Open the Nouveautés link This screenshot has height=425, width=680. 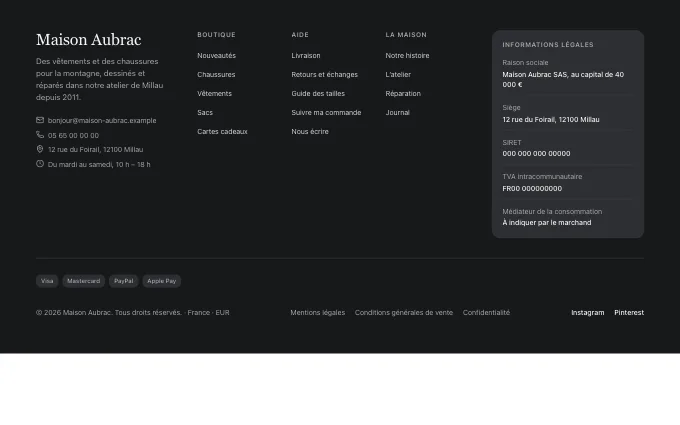pos(216,56)
